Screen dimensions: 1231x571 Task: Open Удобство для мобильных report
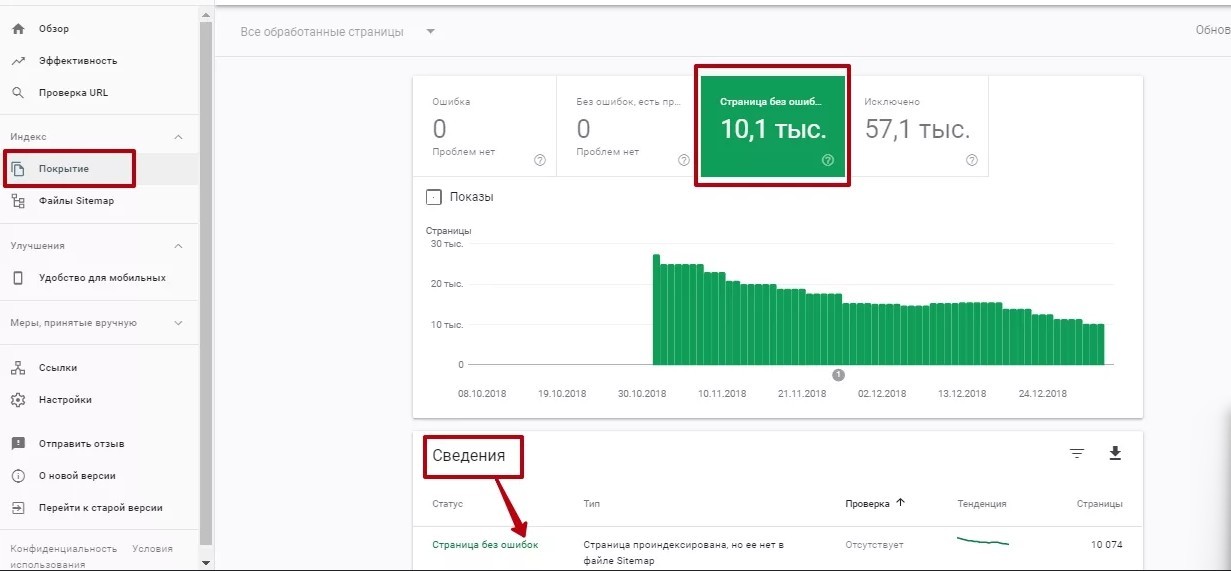point(102,278)
